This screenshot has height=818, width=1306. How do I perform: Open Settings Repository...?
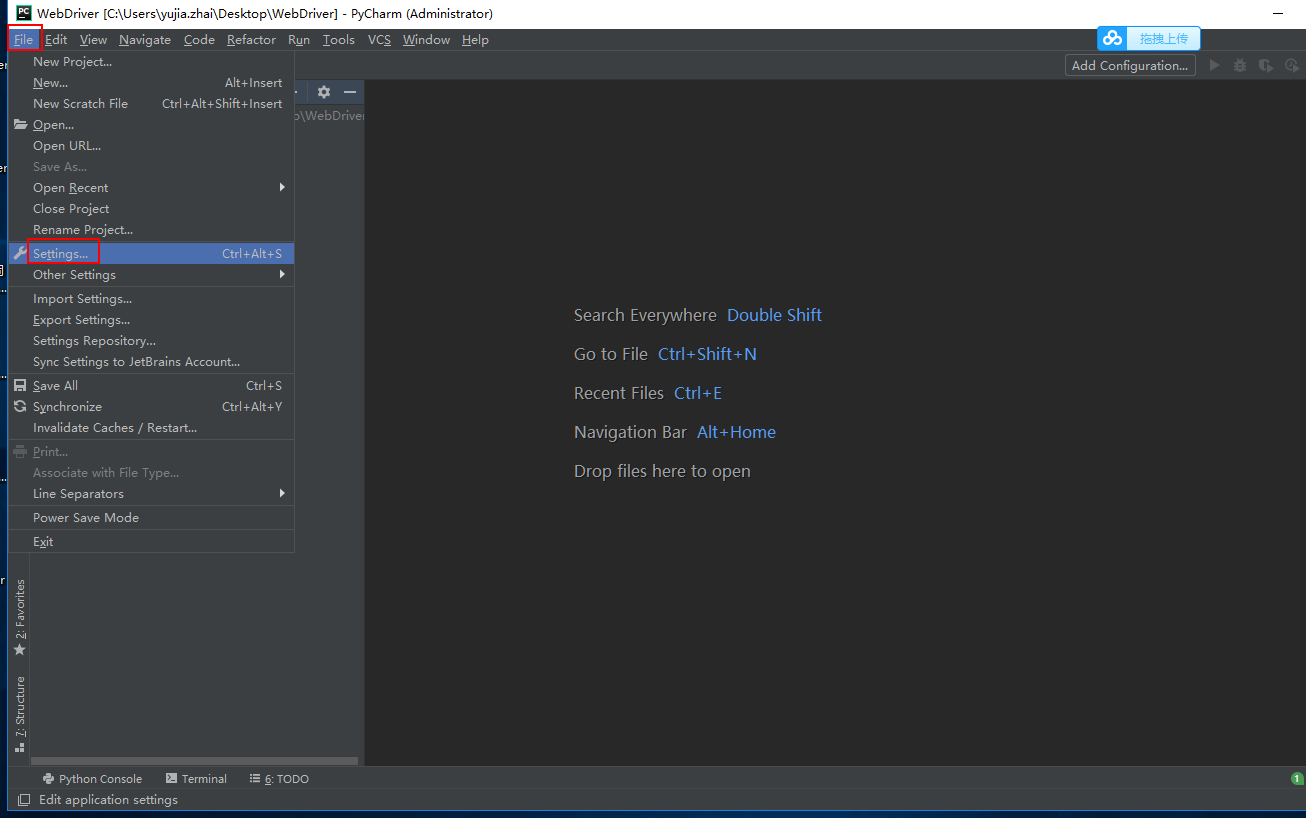(x=151, y=341)
